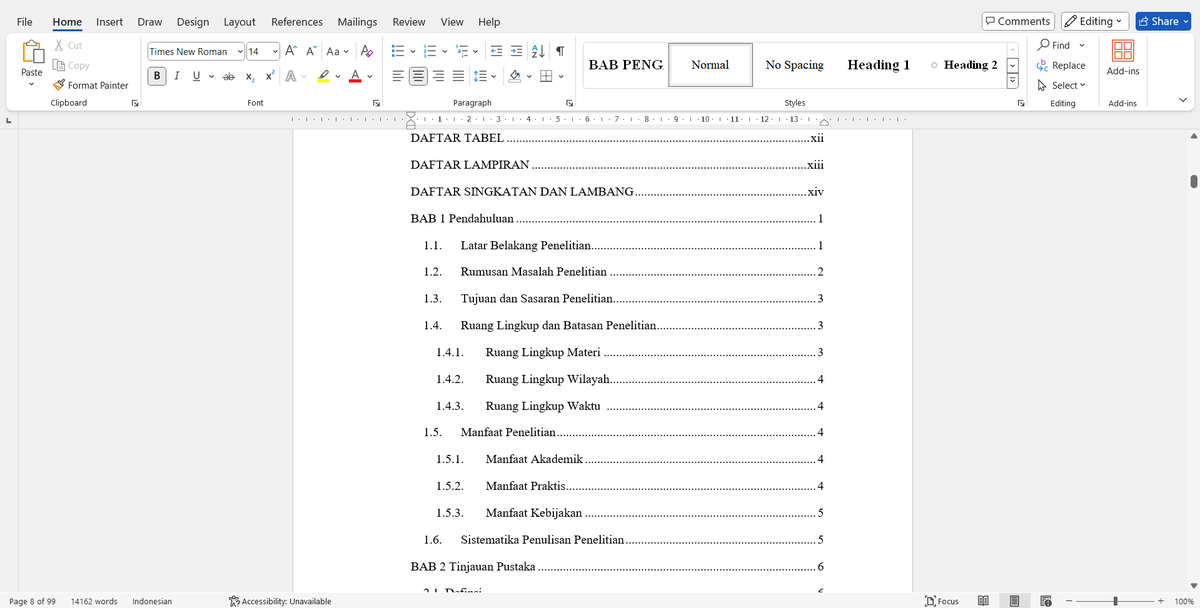Click the Copy command
The image size is (1200, 608).
pyautogui.click(x=70, y=65)
